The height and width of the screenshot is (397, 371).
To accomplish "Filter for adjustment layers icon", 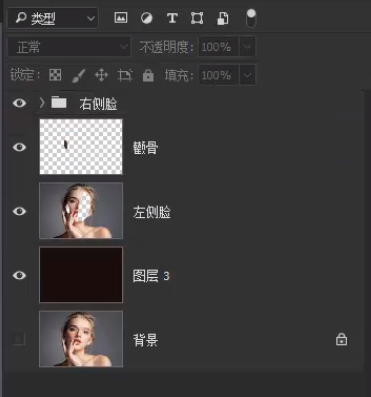I will (x=146, y=18).
